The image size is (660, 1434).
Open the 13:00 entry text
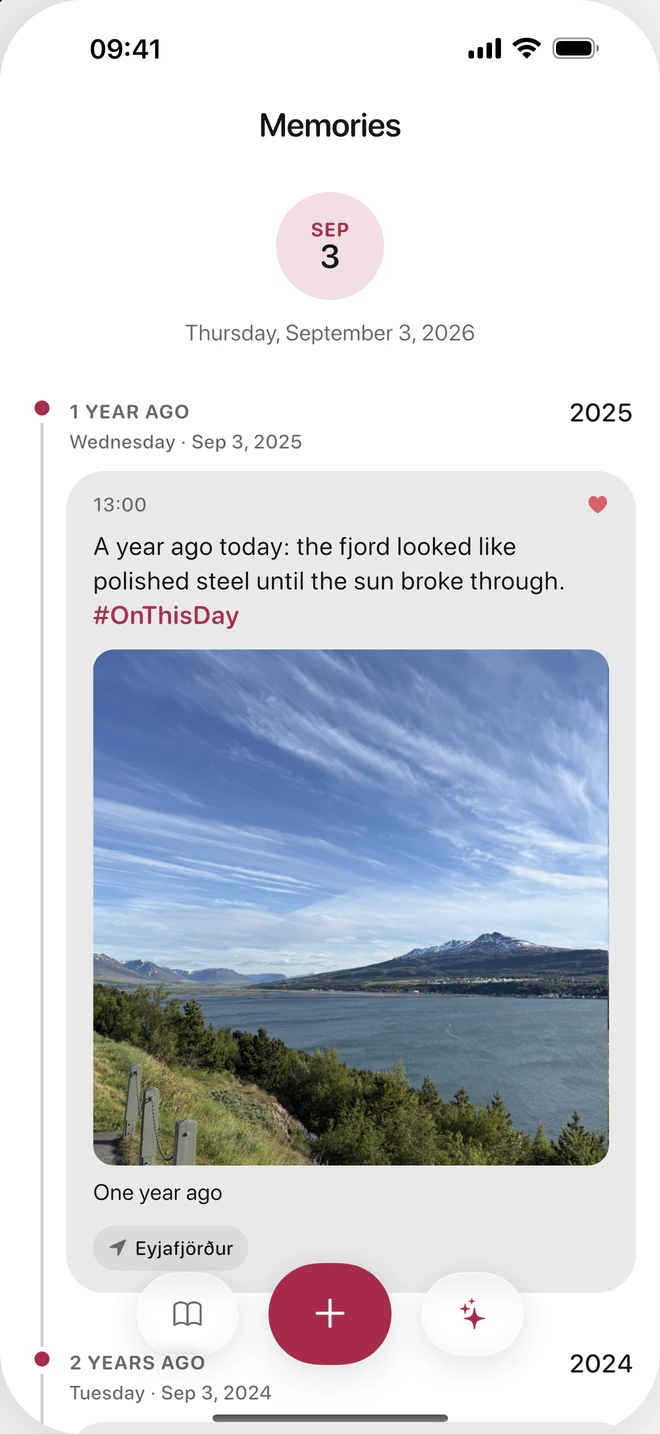click(x=329, y=564)
